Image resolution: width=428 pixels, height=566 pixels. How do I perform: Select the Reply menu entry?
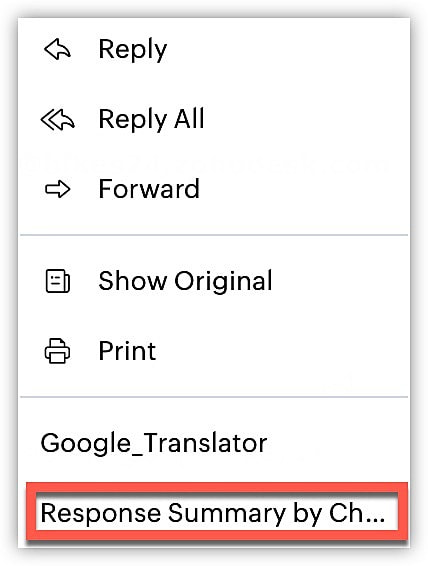pos(214,49)
